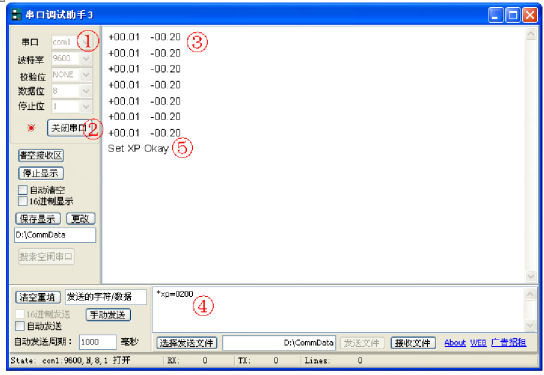Open the About link
This screenshot has width=544, height=375.
click(x=455, y=343)
